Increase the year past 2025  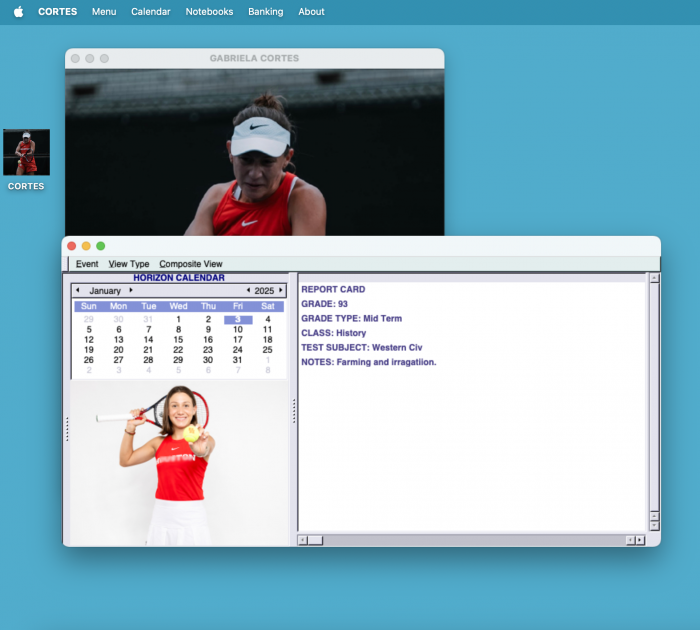click(x=281, y=290)
